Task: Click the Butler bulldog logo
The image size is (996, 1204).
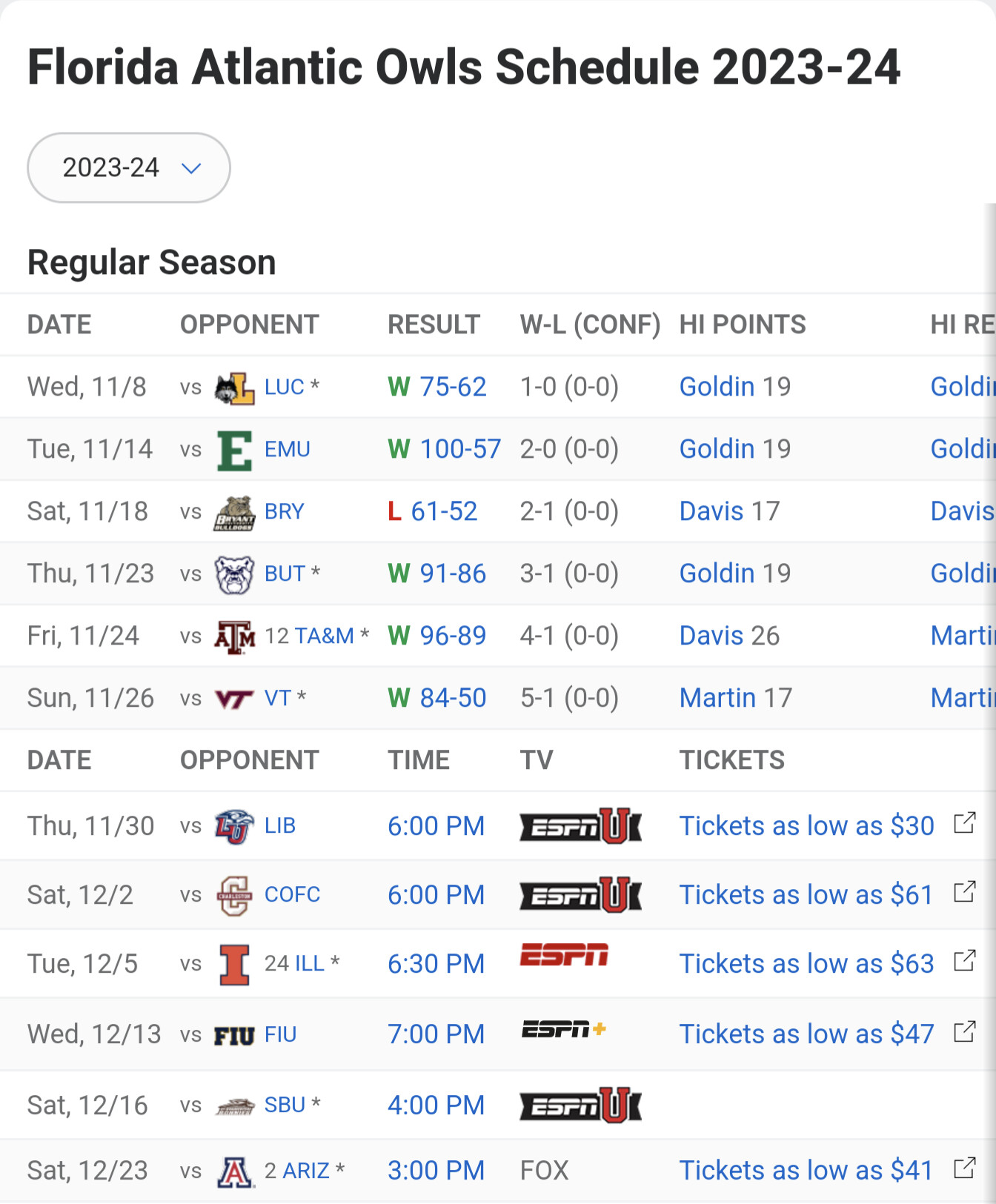Action: pos(234,574)
